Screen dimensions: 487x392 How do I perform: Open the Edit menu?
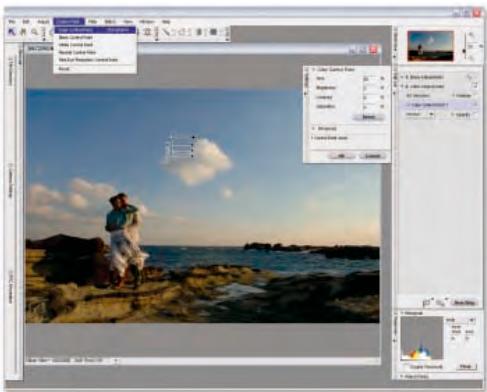(x=26, y=21)
